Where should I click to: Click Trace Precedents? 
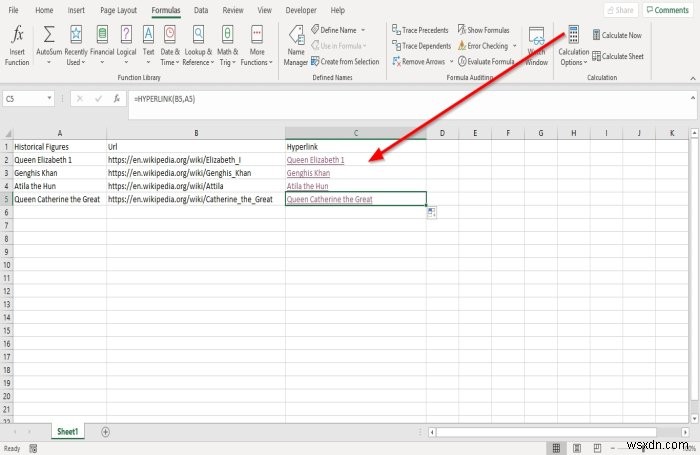(x=420, y=30)
